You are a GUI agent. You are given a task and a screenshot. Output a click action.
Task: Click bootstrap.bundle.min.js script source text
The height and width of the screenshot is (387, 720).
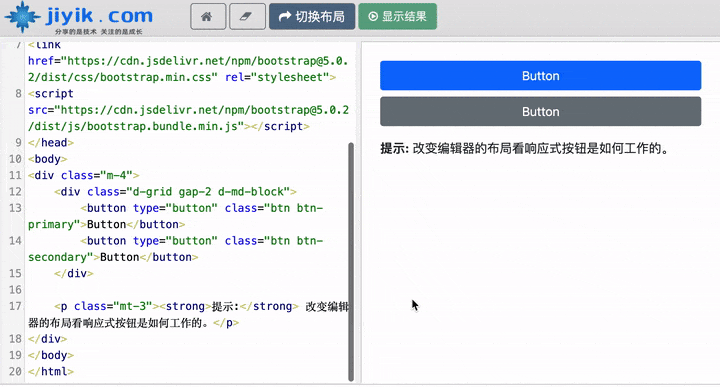(188, 118)
